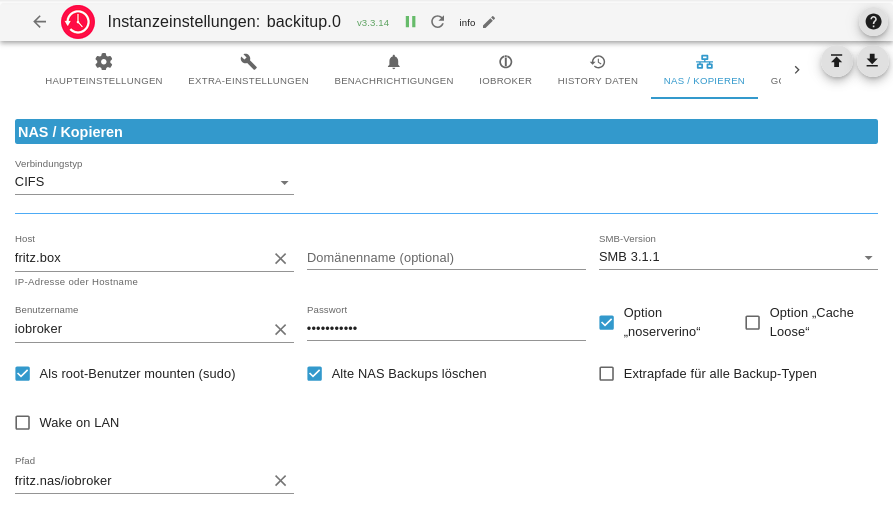Screen dimensions: 893x513
Task: Click the restart instance refresh icon
Action: coord(438,21)
